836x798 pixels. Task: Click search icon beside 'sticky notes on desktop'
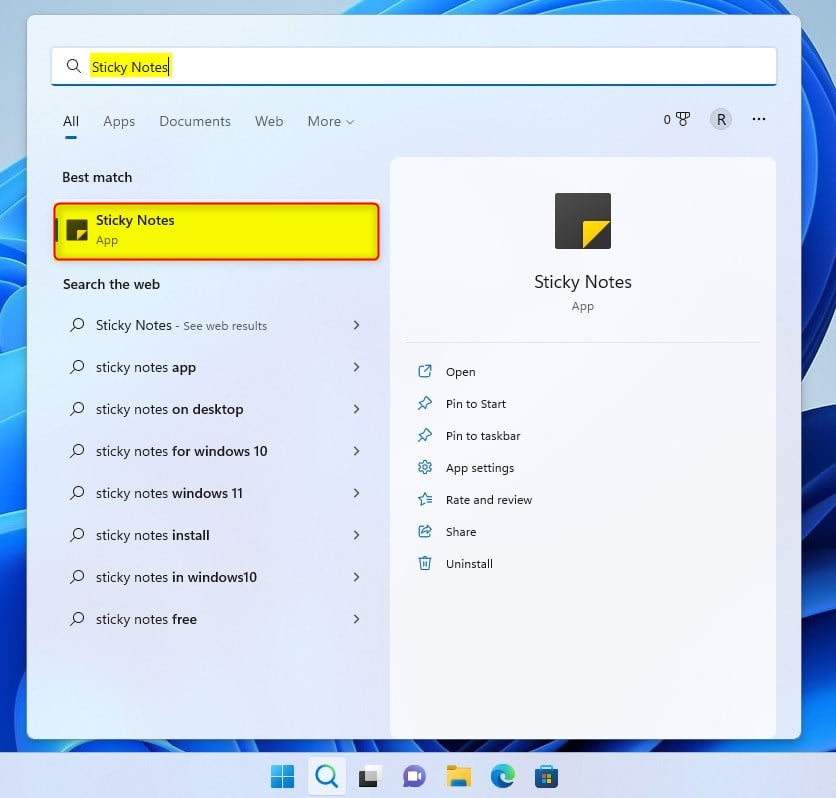tap(77, 409)
